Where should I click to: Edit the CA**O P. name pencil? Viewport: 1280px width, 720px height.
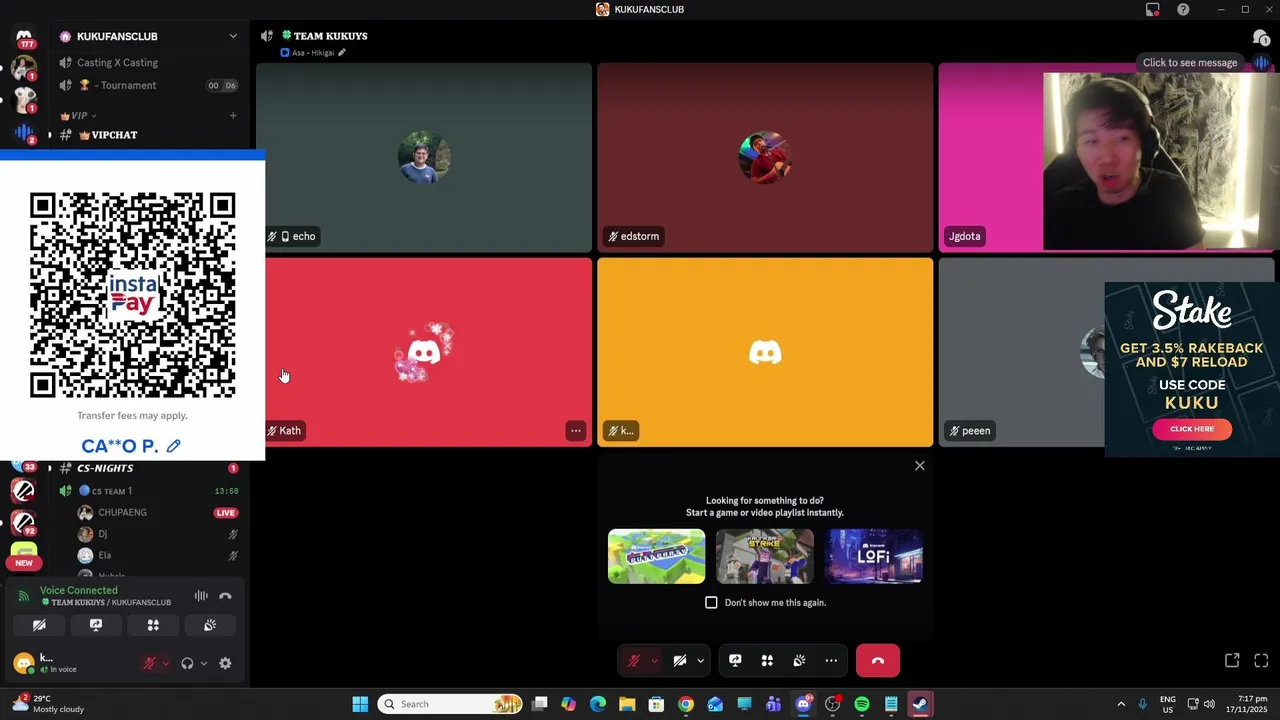[x=174, y=446]
